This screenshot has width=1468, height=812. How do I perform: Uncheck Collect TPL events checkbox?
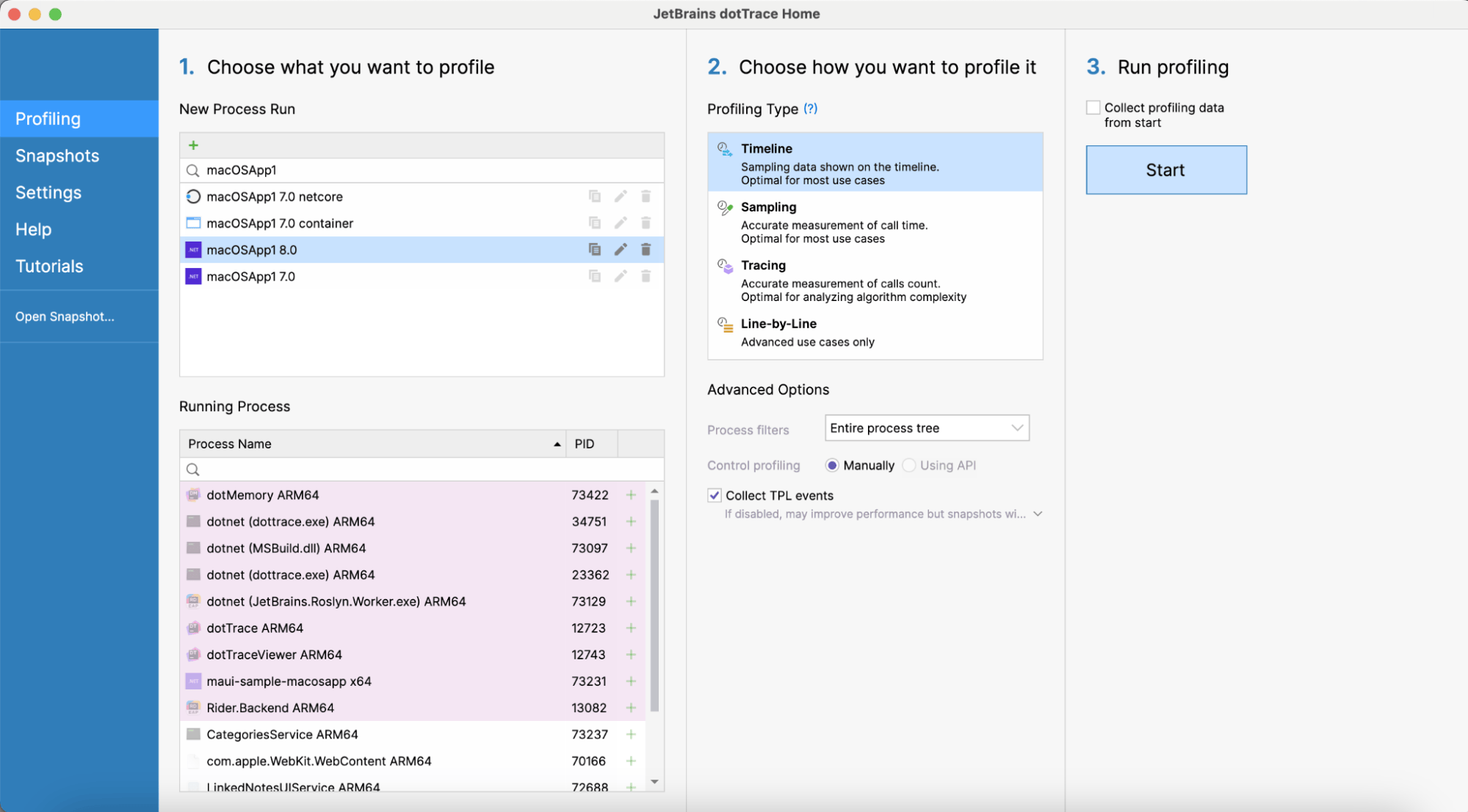point(715,496)
